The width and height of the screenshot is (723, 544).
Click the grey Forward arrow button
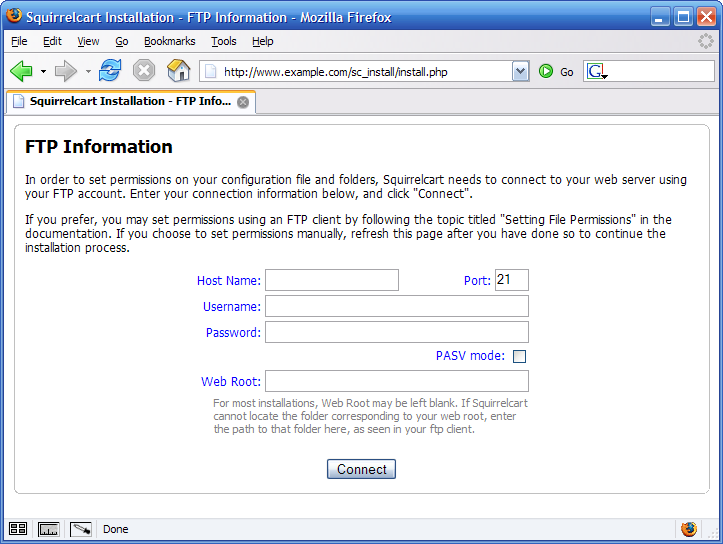click(66, 71)
